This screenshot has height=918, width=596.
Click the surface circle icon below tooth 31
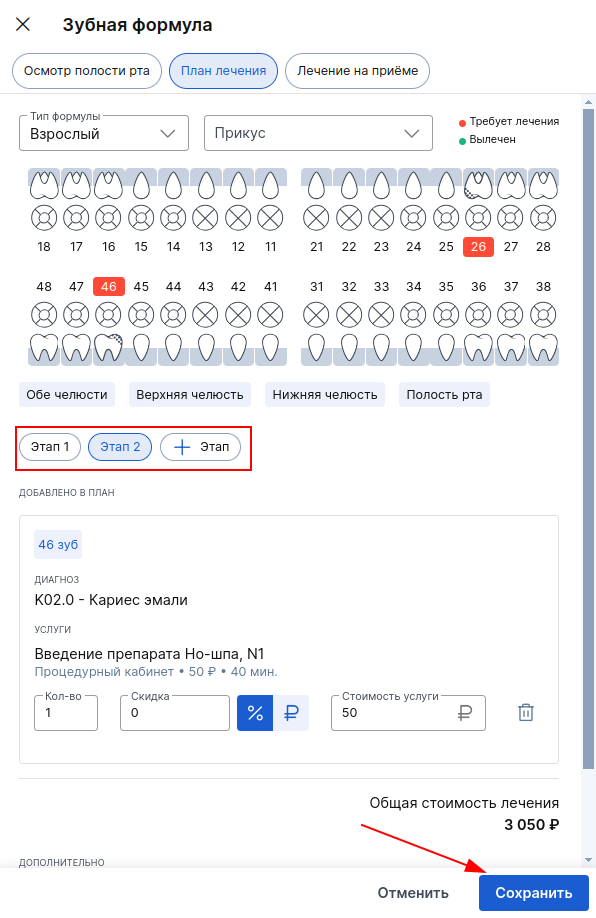(x=316, y=315)
